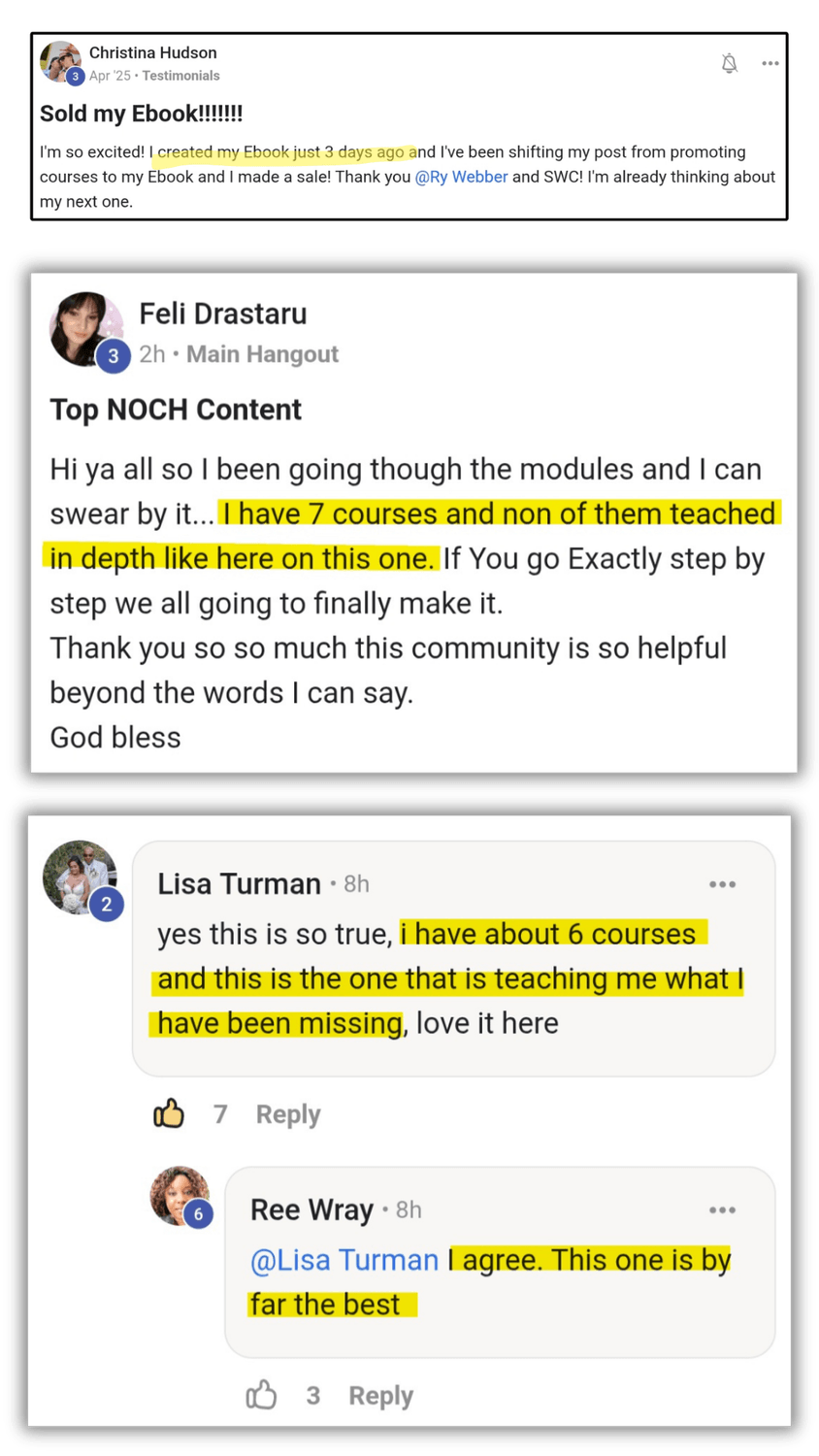819x1456 pixels.
Task: Open the Testimonials category link
Action: (x=180, y=76)
